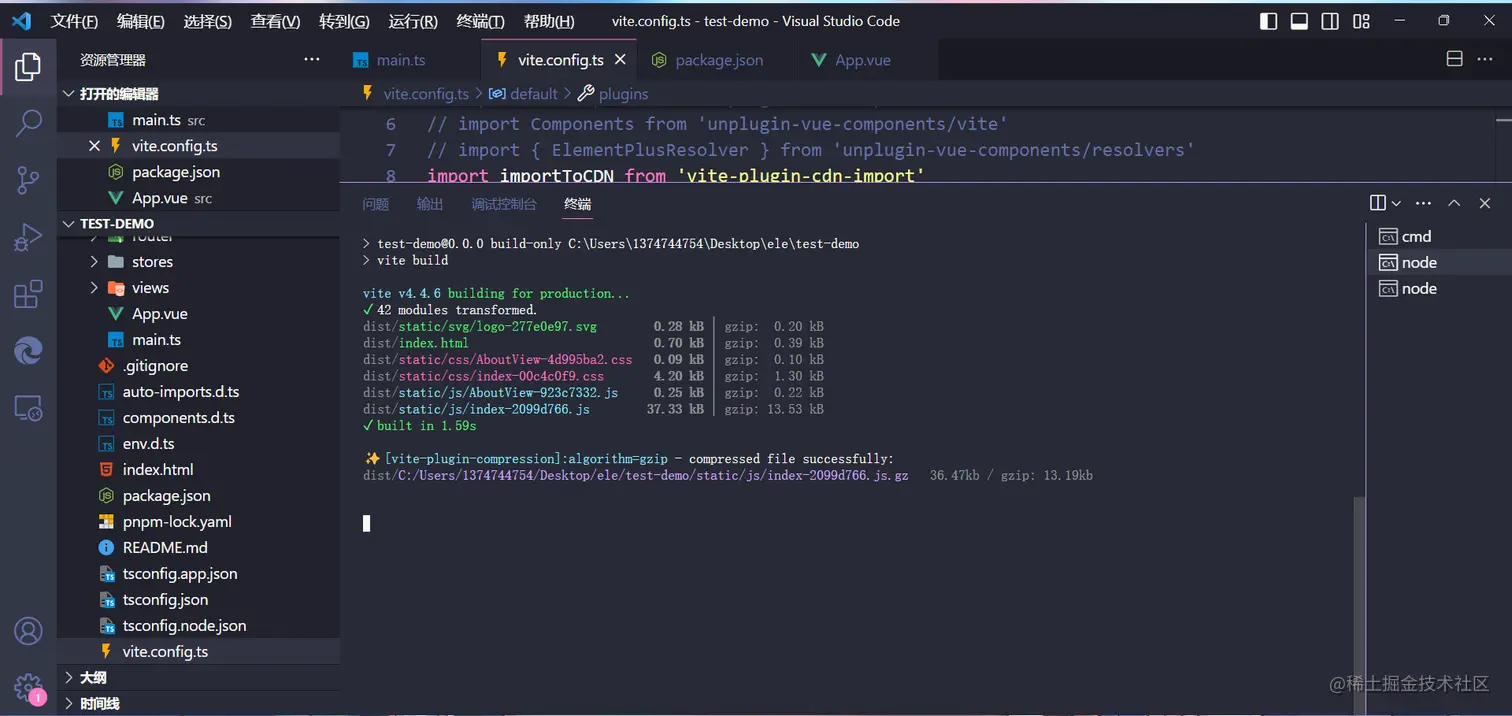Open main.ts src in open editors list

point(199,120)
